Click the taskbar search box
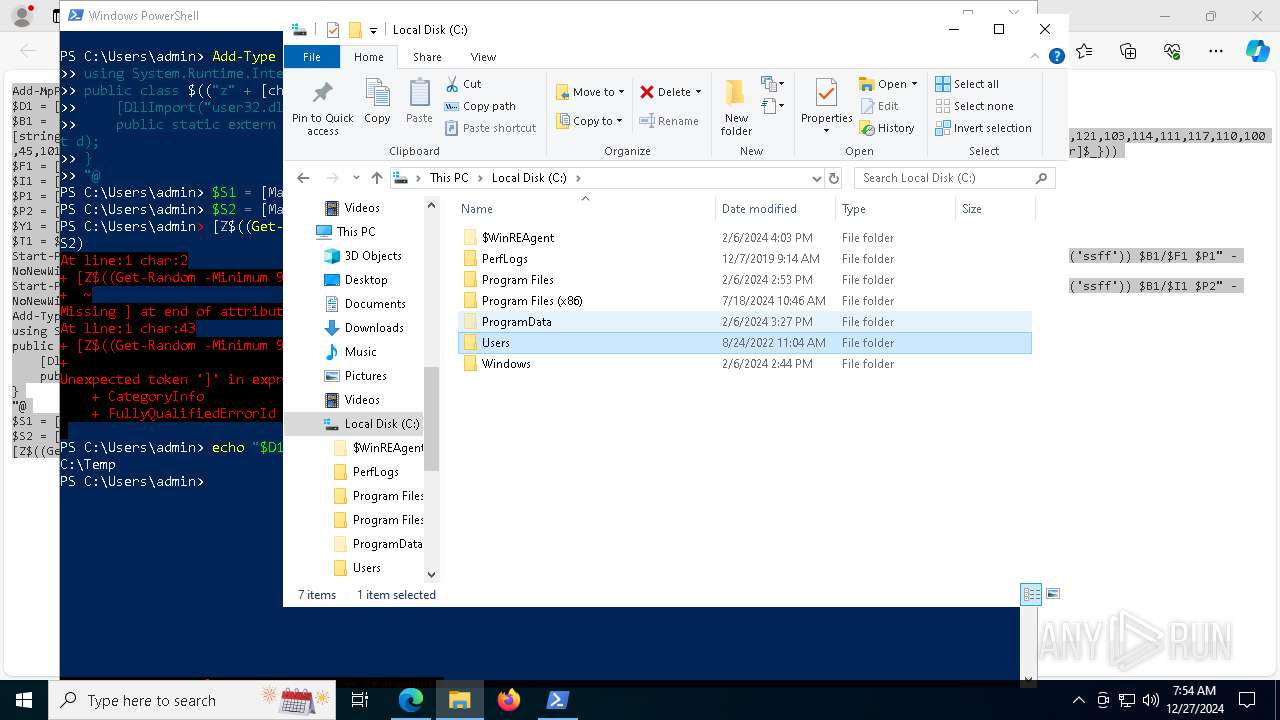The width and height of the screenshot is (1280, 720). point(190,700)
